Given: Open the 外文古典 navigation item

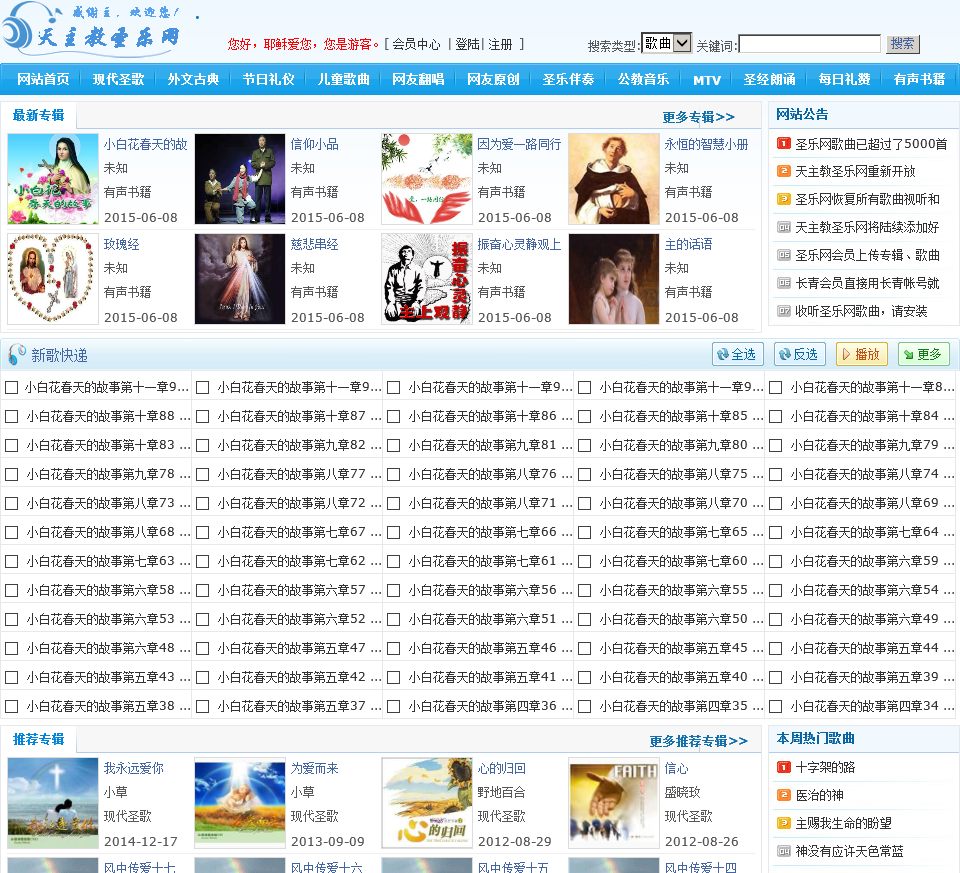Looking at the screenshot, I should pyautogui.click(x=193, y=79).
